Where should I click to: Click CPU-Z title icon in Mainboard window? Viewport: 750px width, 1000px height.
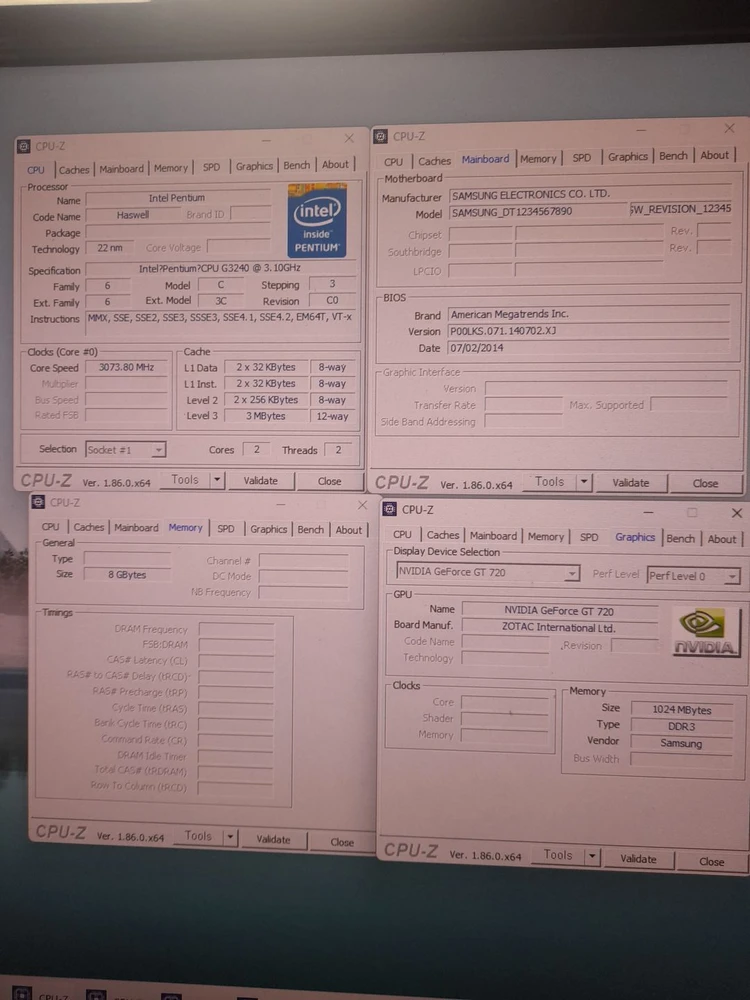381,136
